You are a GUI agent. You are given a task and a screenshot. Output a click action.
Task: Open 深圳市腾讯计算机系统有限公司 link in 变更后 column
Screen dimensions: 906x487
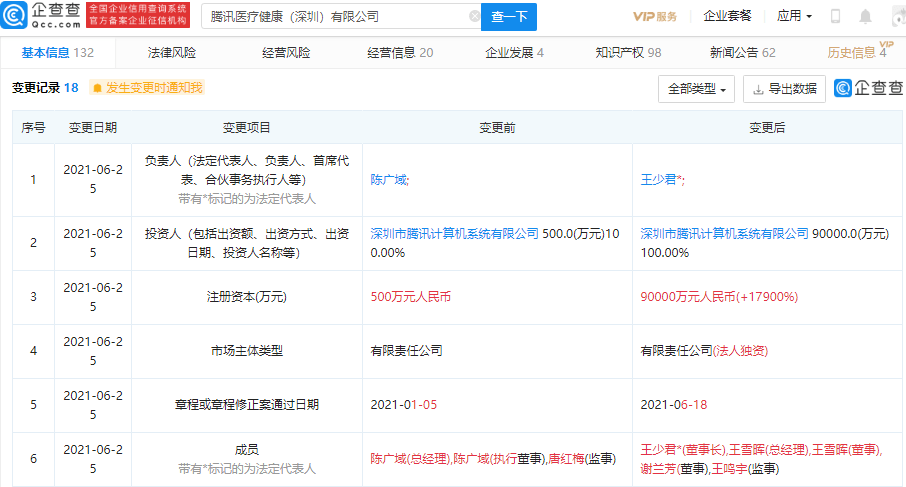click(x=725, y=233)
